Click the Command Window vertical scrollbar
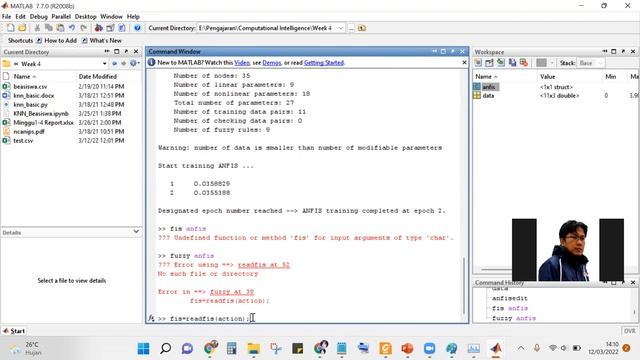 pyautogui.click(x=464, y=286)
